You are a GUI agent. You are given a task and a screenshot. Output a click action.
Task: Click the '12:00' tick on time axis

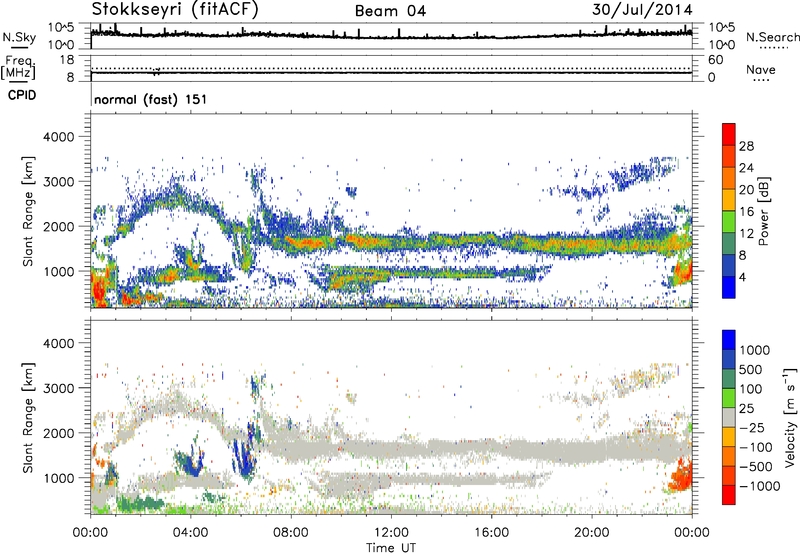tap(391, 533)
